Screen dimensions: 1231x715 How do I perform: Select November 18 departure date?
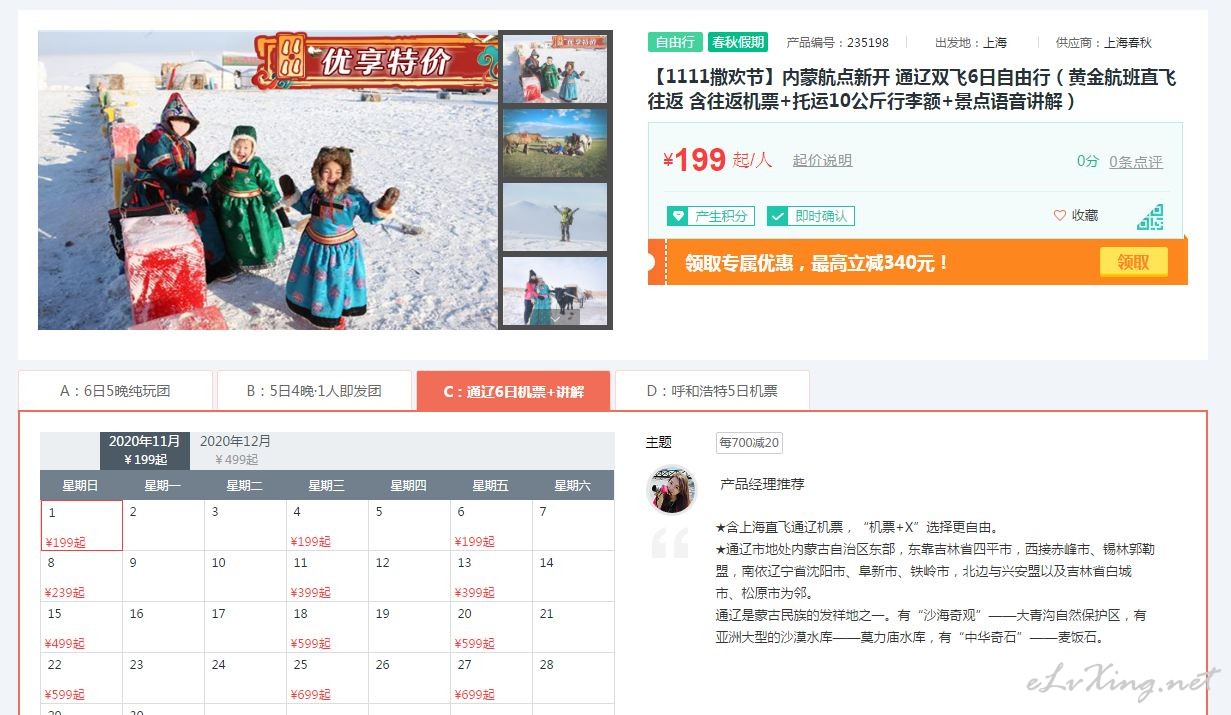[x=327, y=628]
